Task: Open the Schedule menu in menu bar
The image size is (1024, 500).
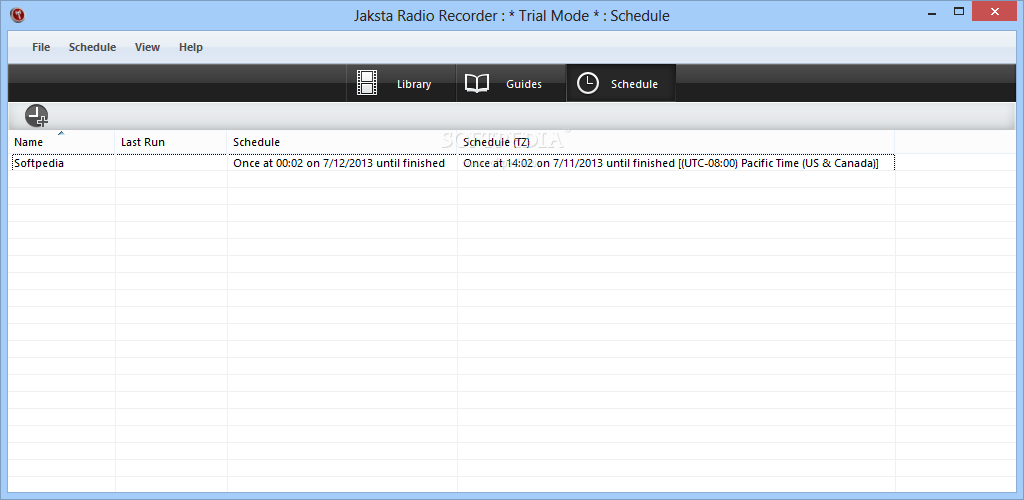Action: click(92, 47)
